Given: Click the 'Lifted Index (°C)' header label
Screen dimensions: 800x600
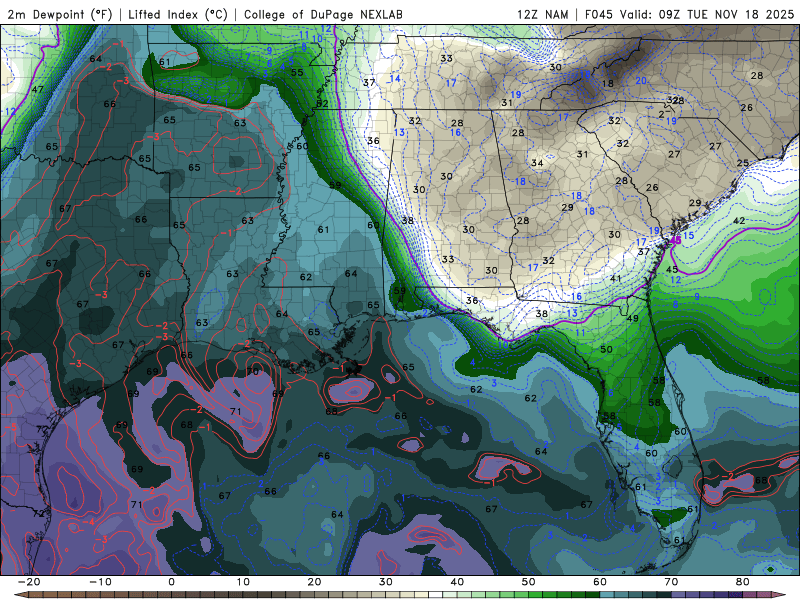Looking at the screenshot, I should (178, 14).
